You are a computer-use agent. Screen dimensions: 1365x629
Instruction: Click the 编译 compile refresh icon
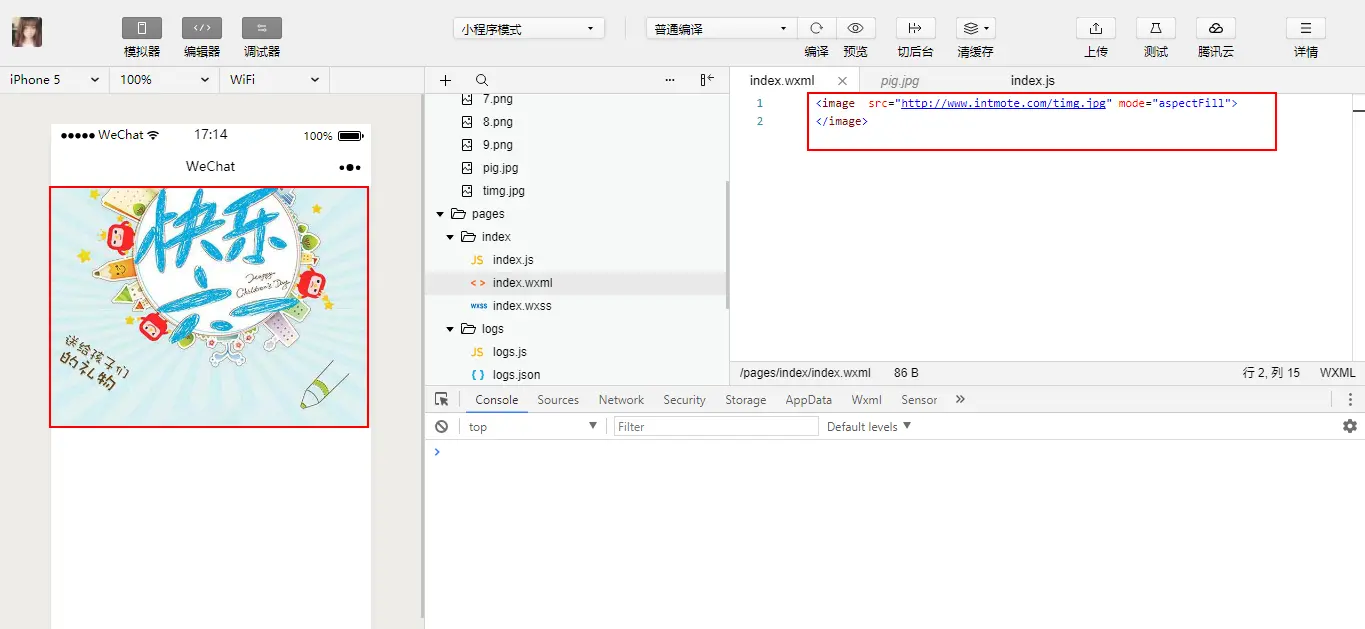point(816,28)
